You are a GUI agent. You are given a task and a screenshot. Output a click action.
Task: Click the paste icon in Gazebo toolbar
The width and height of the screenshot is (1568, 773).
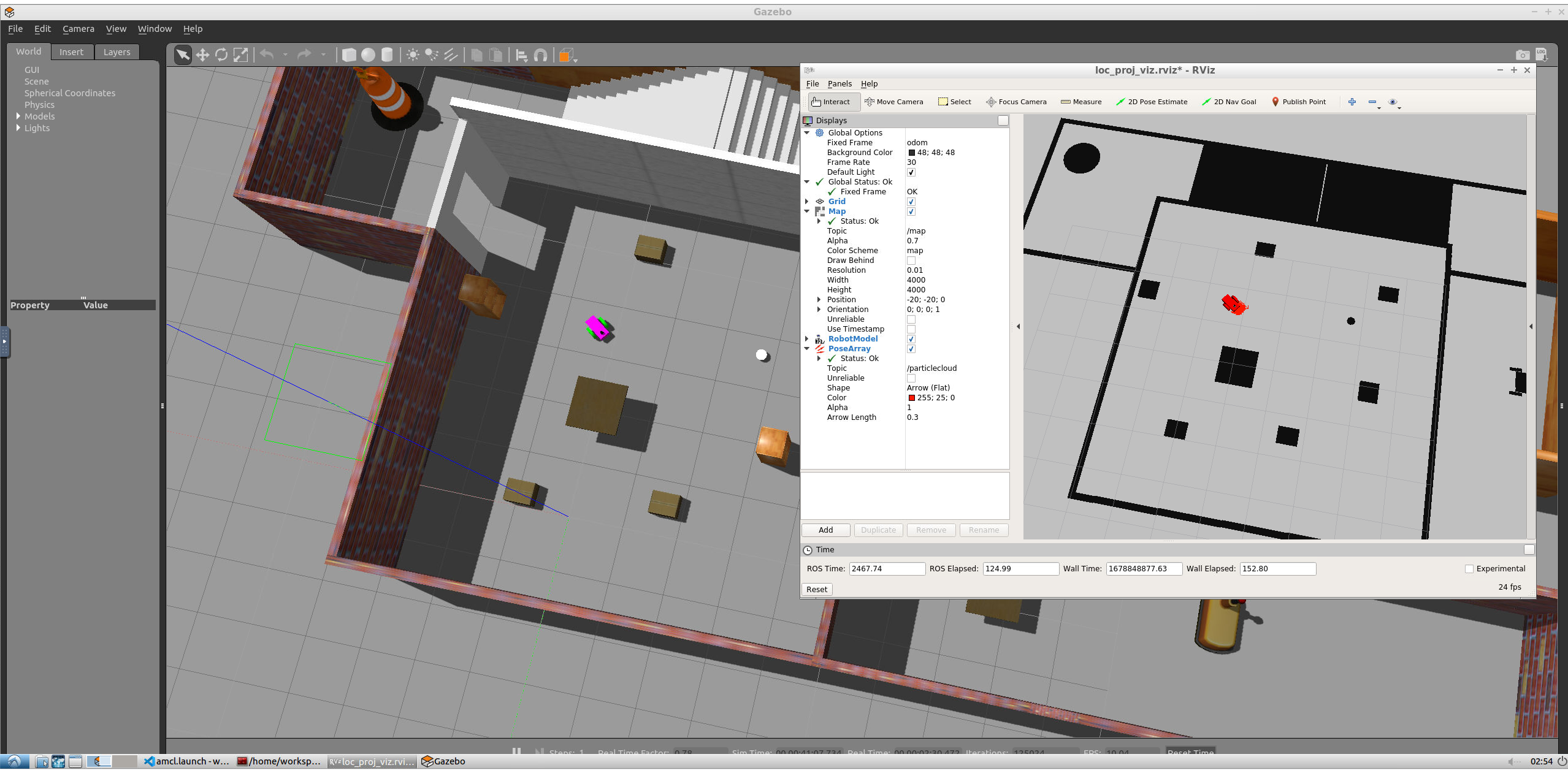coord(495,55)
